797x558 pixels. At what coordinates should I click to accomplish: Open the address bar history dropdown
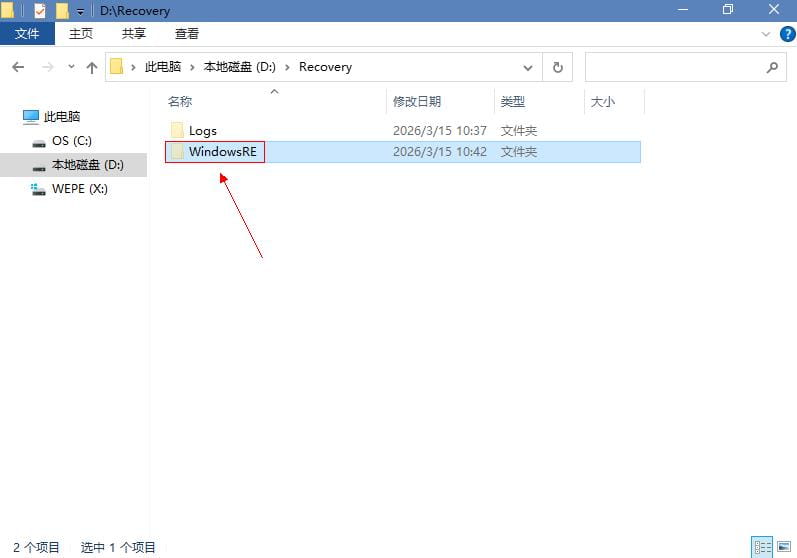coord(528,67)
